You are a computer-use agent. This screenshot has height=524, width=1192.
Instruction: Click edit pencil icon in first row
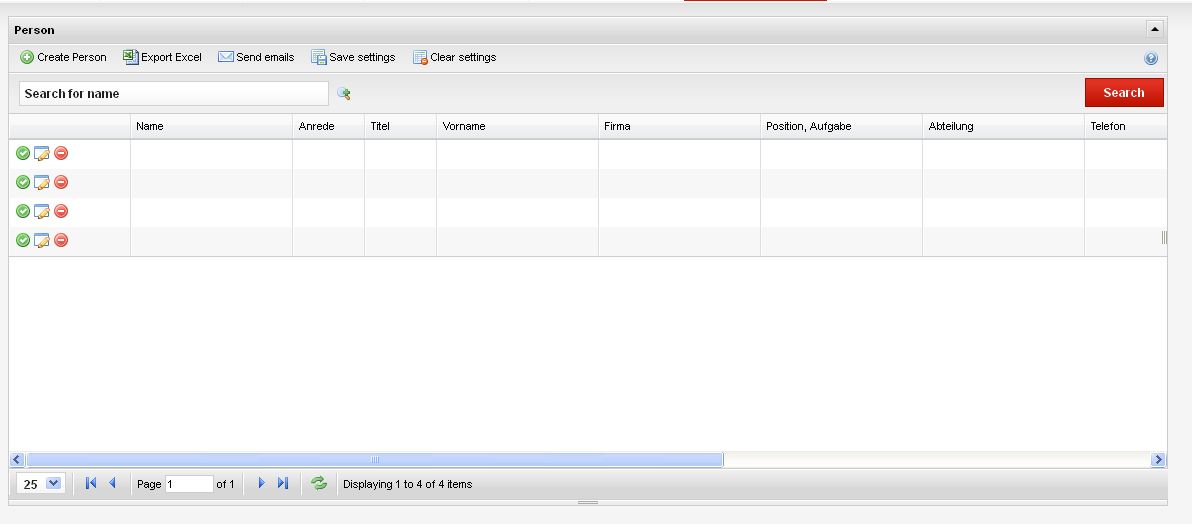click(42, 154)
